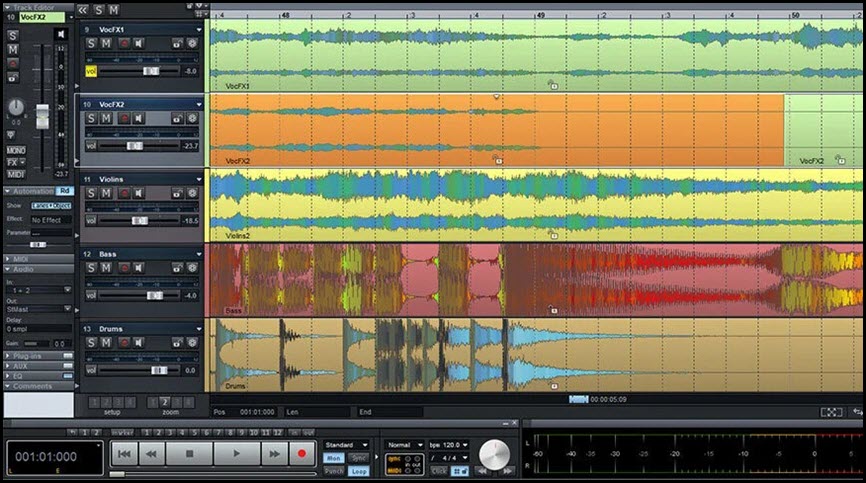Solo the VocFX1 track
The width and height of the screenshot is (866, 483).
(91, 44)
